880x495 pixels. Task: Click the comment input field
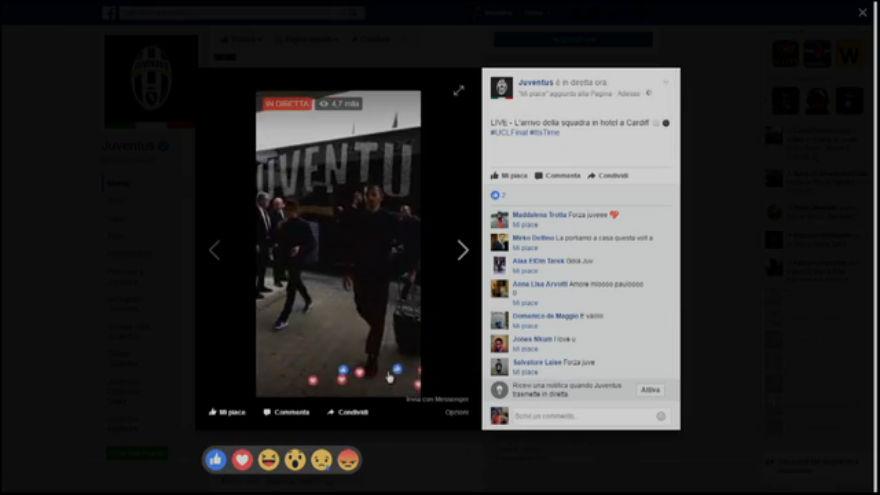pos(580,416)
